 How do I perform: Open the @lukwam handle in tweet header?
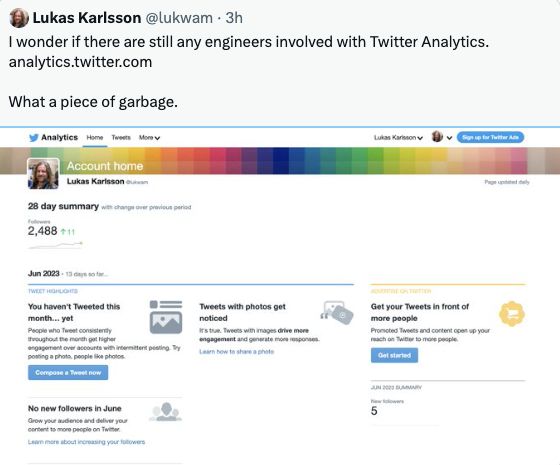[x=180, y=18]
